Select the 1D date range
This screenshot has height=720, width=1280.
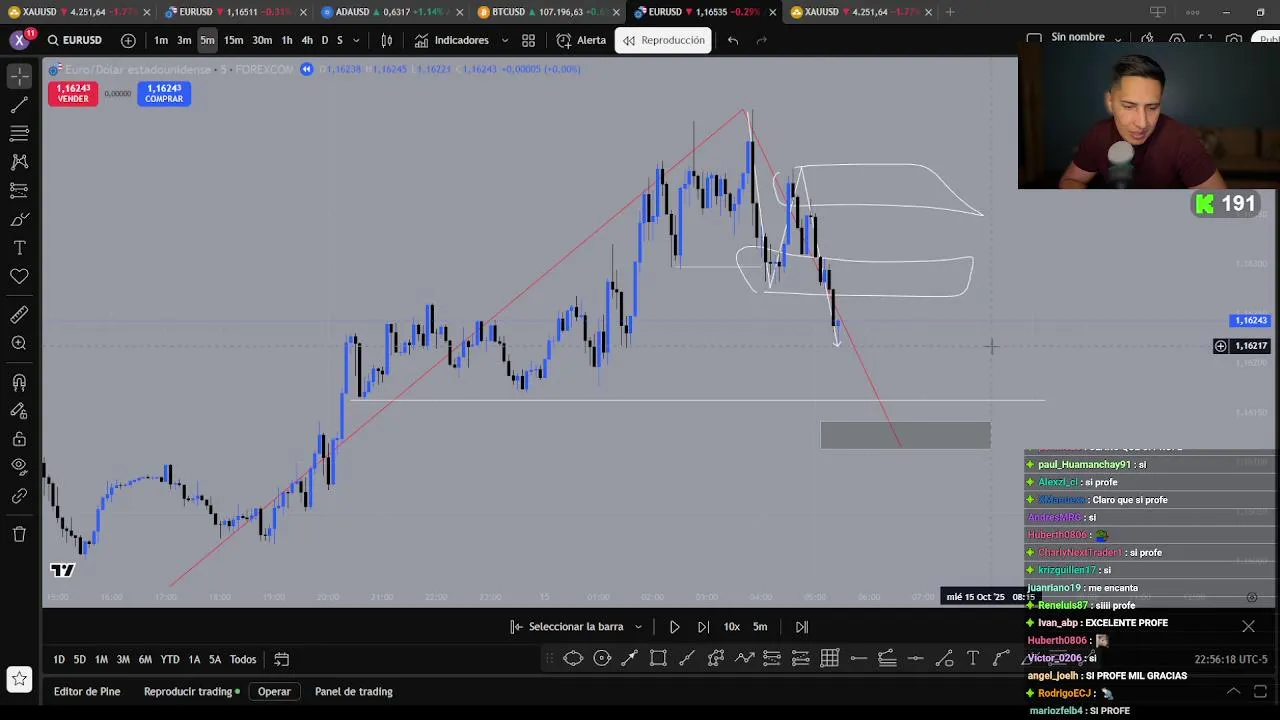59,659
